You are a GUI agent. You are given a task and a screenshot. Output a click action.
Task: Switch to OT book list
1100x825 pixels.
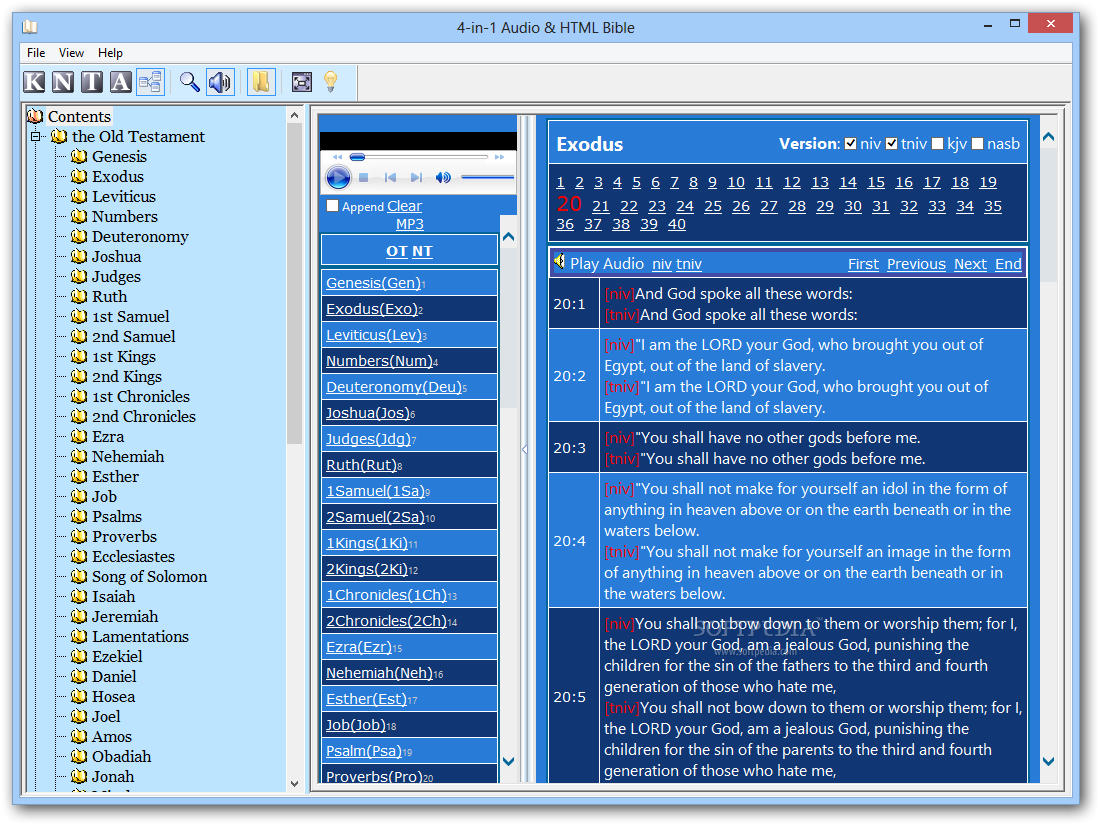[x=396, y=251]
